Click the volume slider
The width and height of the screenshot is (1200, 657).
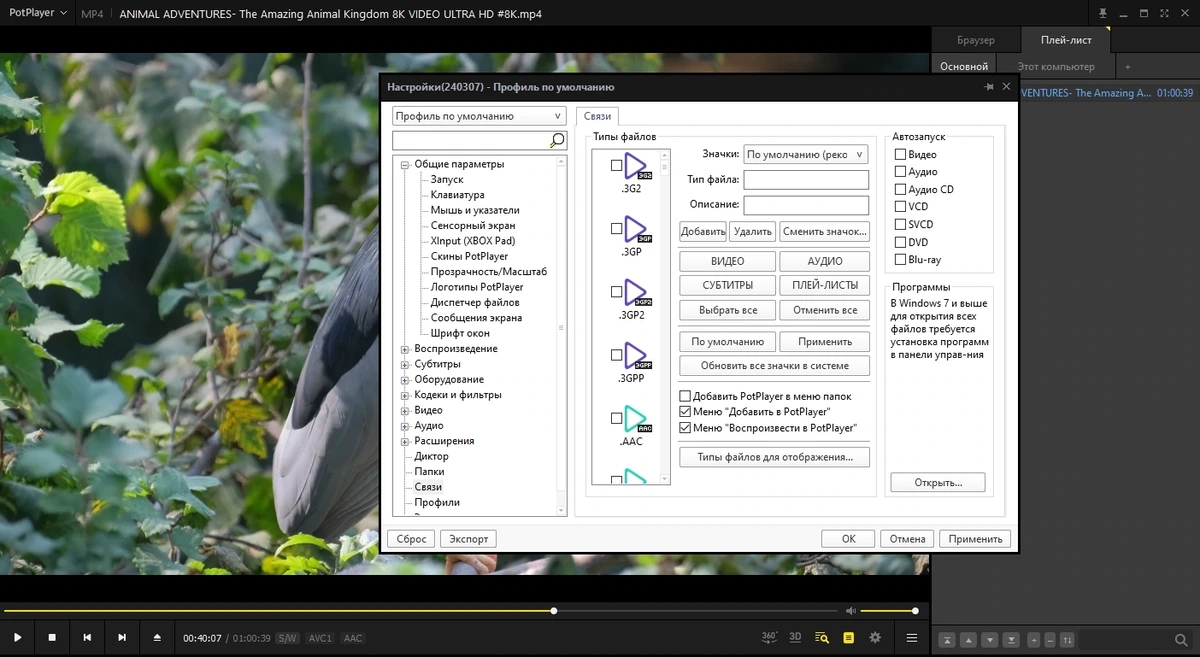pos(888,611)
